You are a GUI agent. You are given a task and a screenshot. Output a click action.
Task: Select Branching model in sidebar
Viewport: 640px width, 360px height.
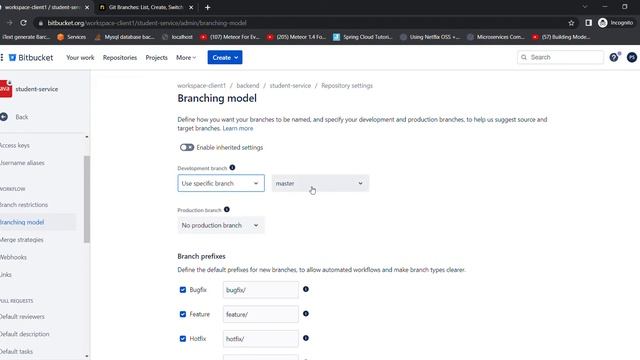(x=22, y=222)
